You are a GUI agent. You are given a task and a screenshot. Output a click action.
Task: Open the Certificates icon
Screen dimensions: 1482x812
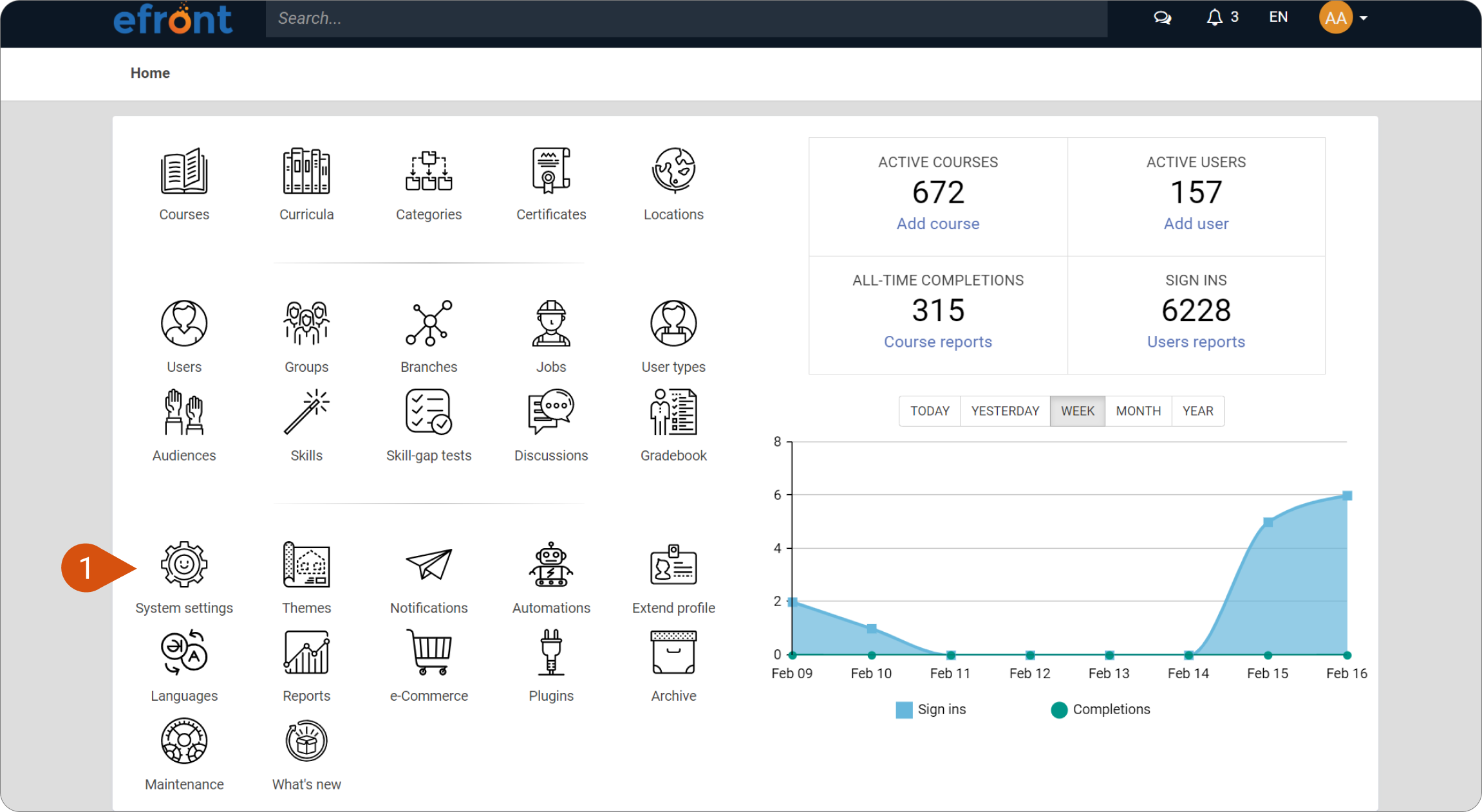551,171
